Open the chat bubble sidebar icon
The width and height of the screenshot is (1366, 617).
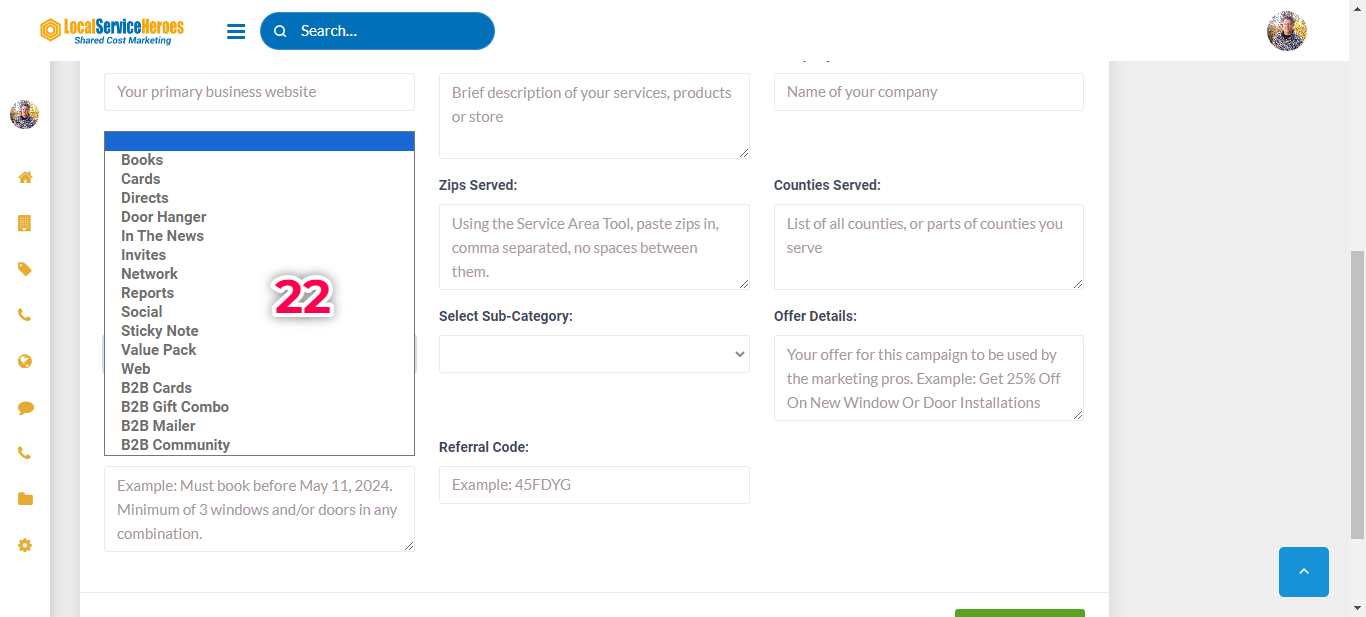coord(25,407)
